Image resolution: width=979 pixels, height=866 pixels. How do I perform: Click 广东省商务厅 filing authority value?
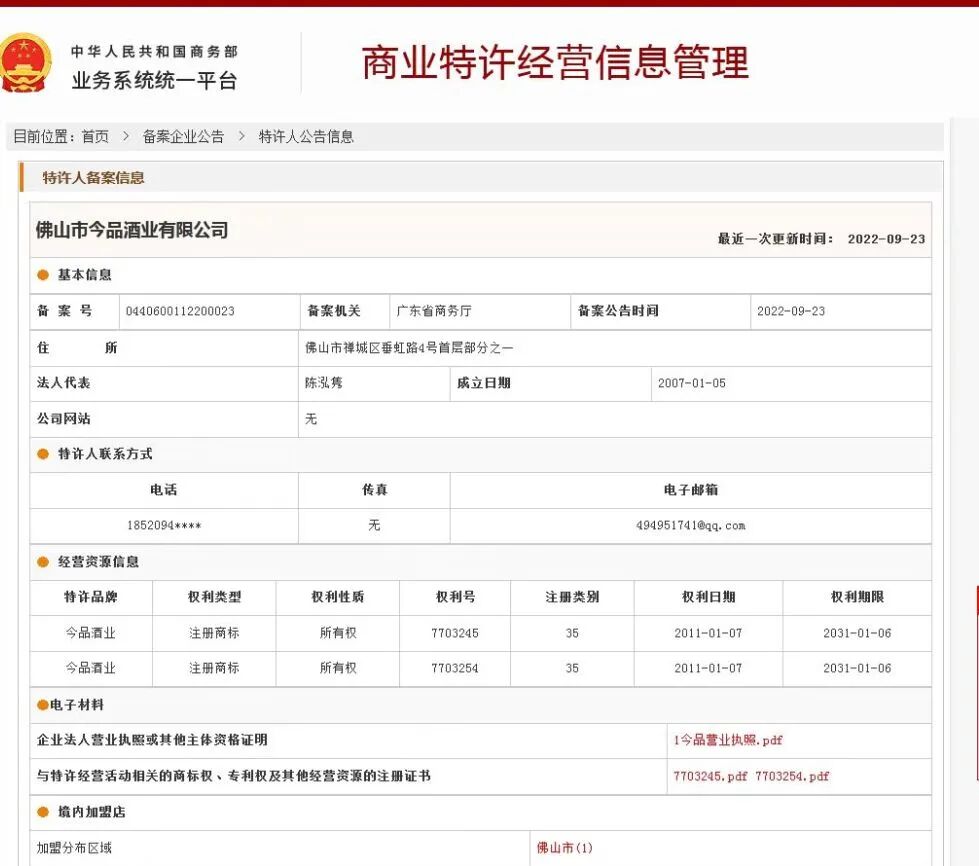point(434,311)
